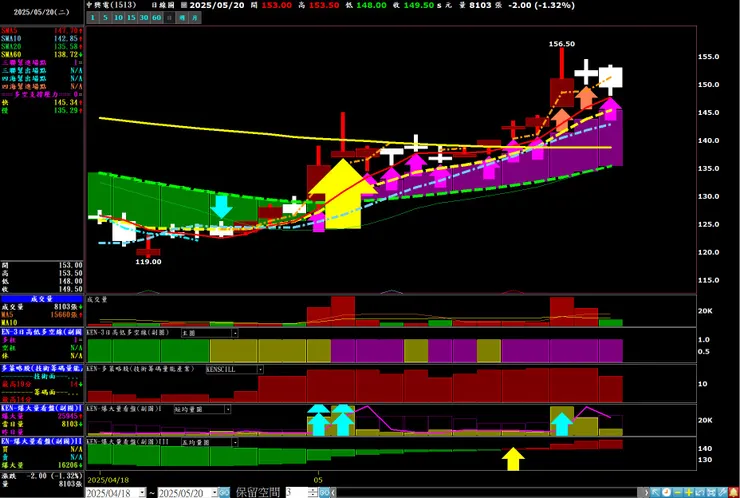
Task: Open the red bell alert icon
Action: point(734,493)
